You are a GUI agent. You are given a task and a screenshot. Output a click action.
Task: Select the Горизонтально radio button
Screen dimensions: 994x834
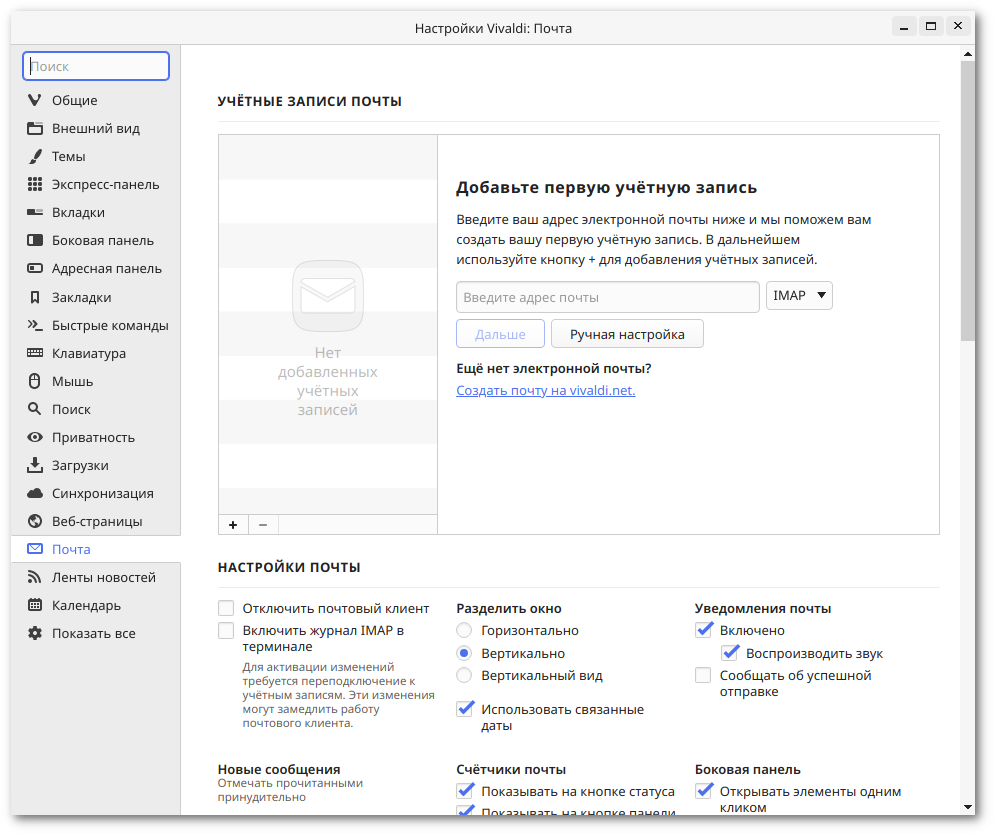point(464,630)
